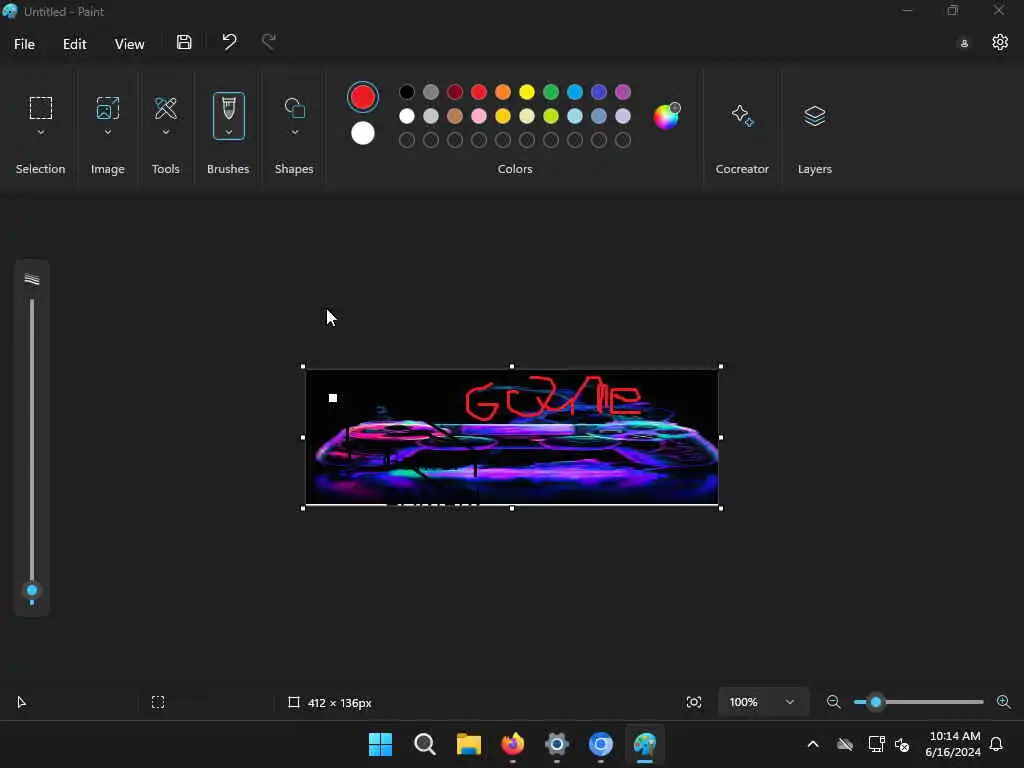The width and height of the screenshot is (1024, 768).
Task: Open taskbar Search
Action: tap(424, 744)
